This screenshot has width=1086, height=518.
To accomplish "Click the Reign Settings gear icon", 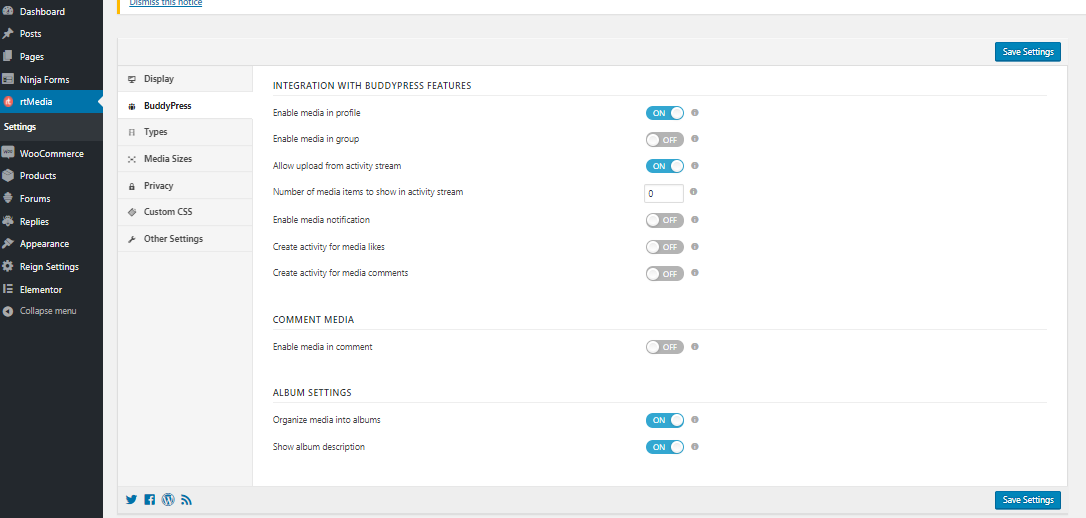I will coord(8,267).
